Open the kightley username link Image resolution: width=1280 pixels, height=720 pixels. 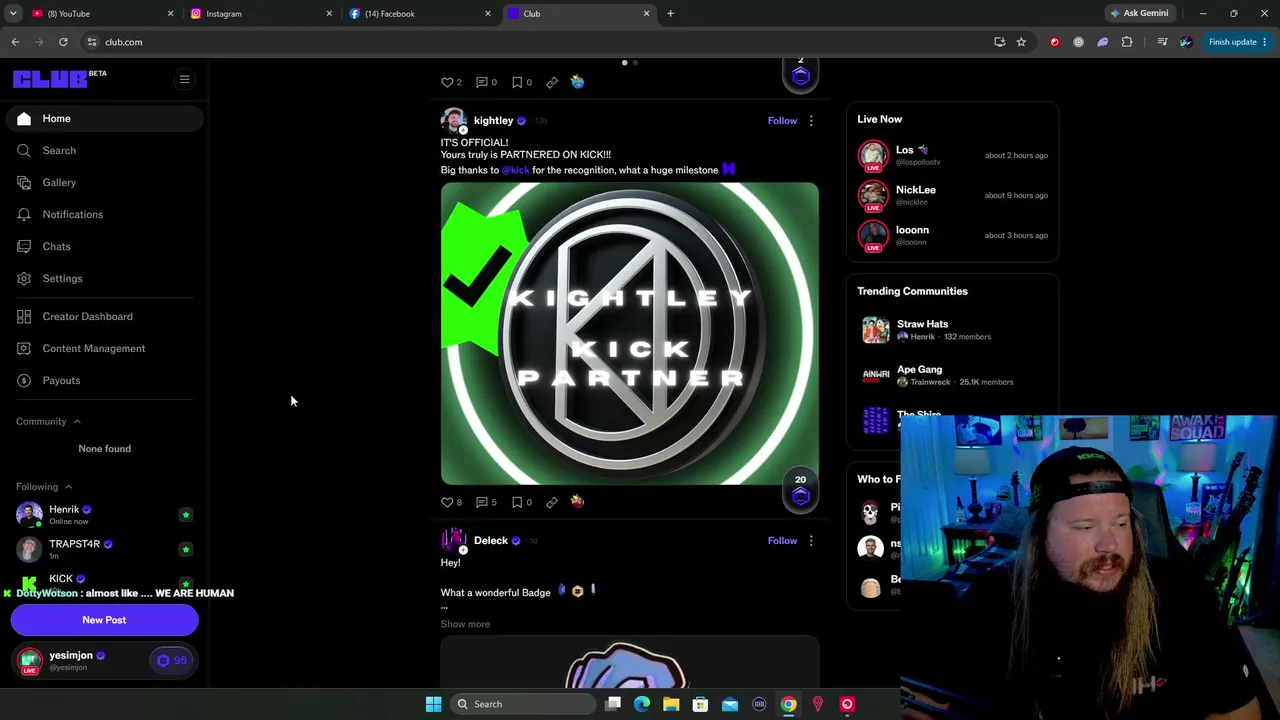(493, 120)
